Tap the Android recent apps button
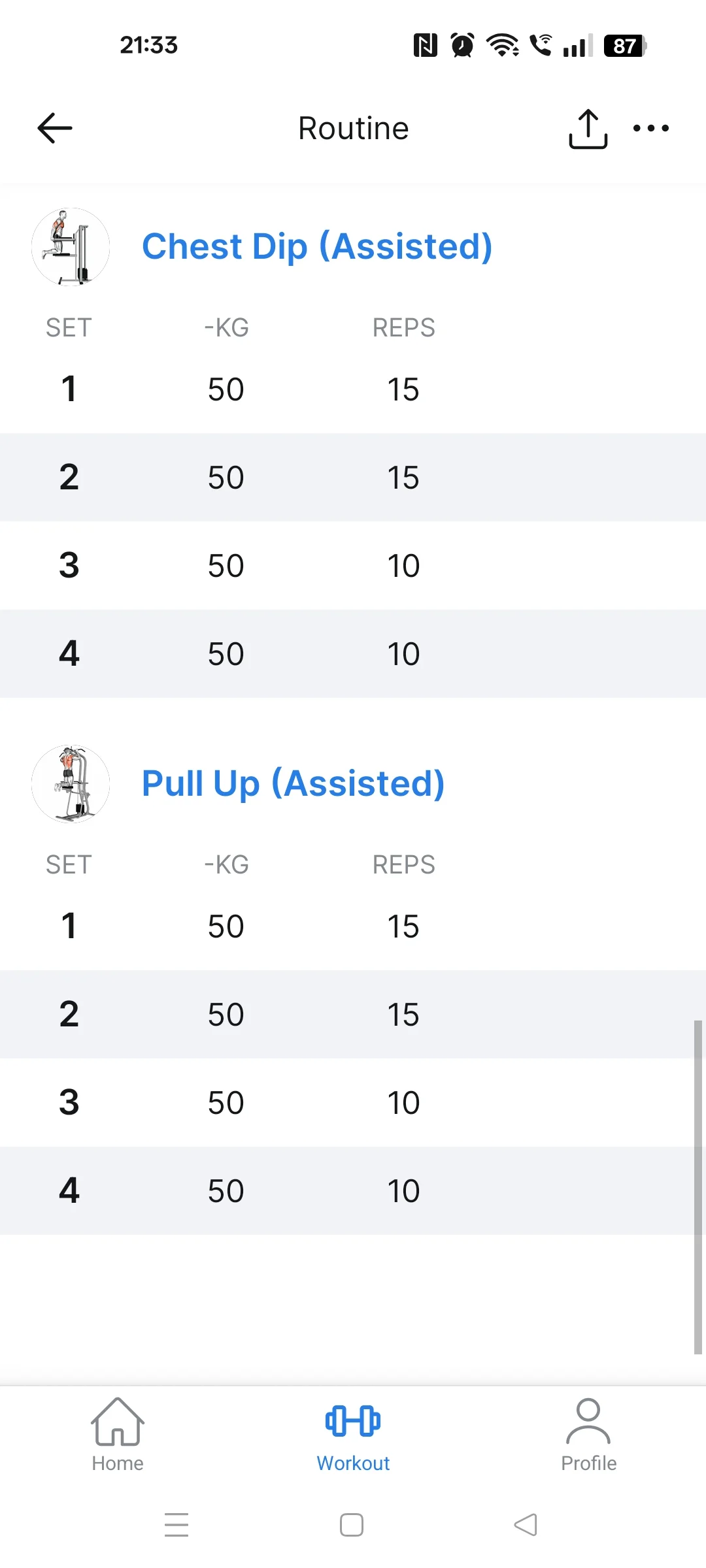Viewport: 706px width, 1568px height. click(176, 1525)
